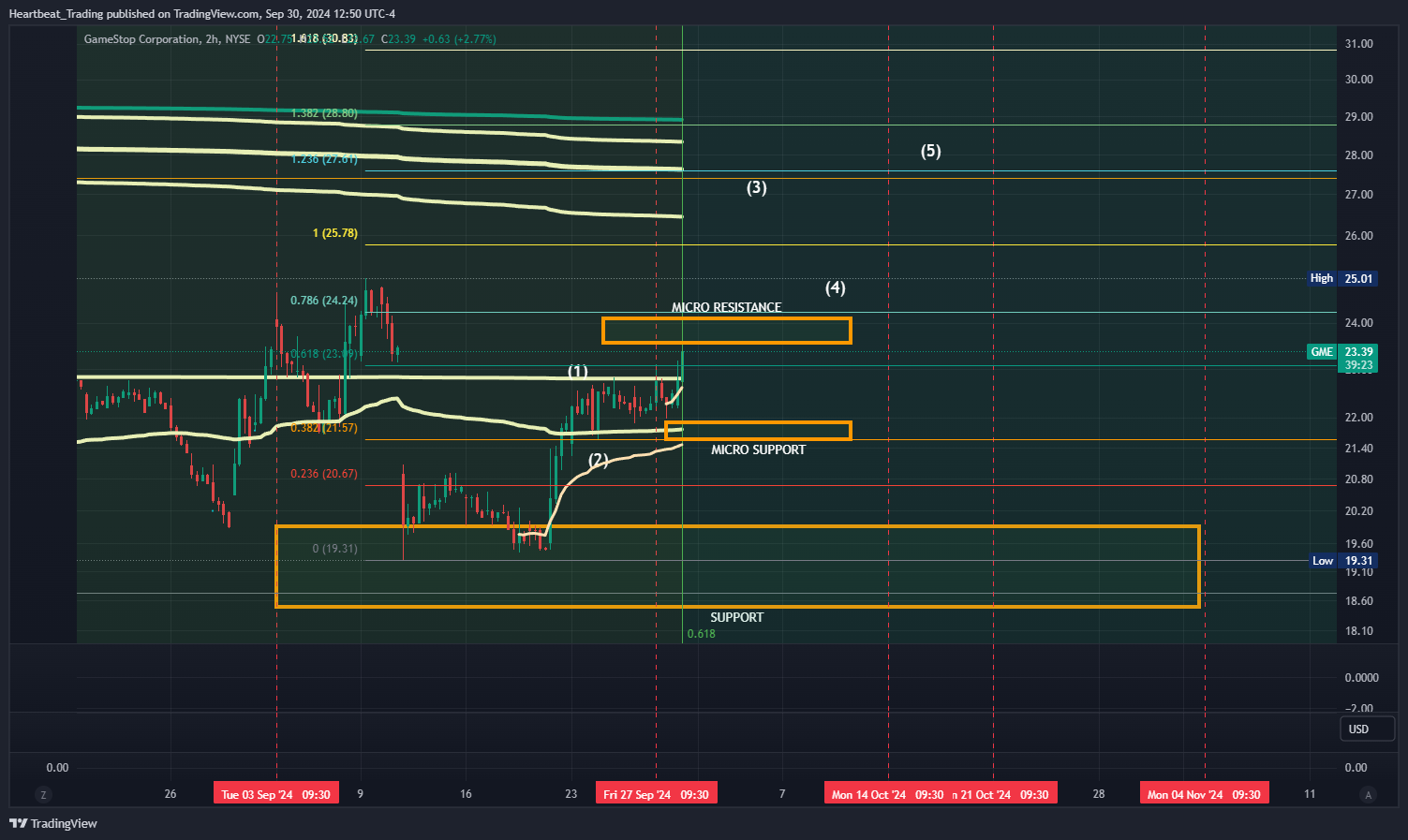Select the 1.236 (27.61) Fibonacci label
The image size is (1408, 840).
pyautogui.click(x=324, y=159)
